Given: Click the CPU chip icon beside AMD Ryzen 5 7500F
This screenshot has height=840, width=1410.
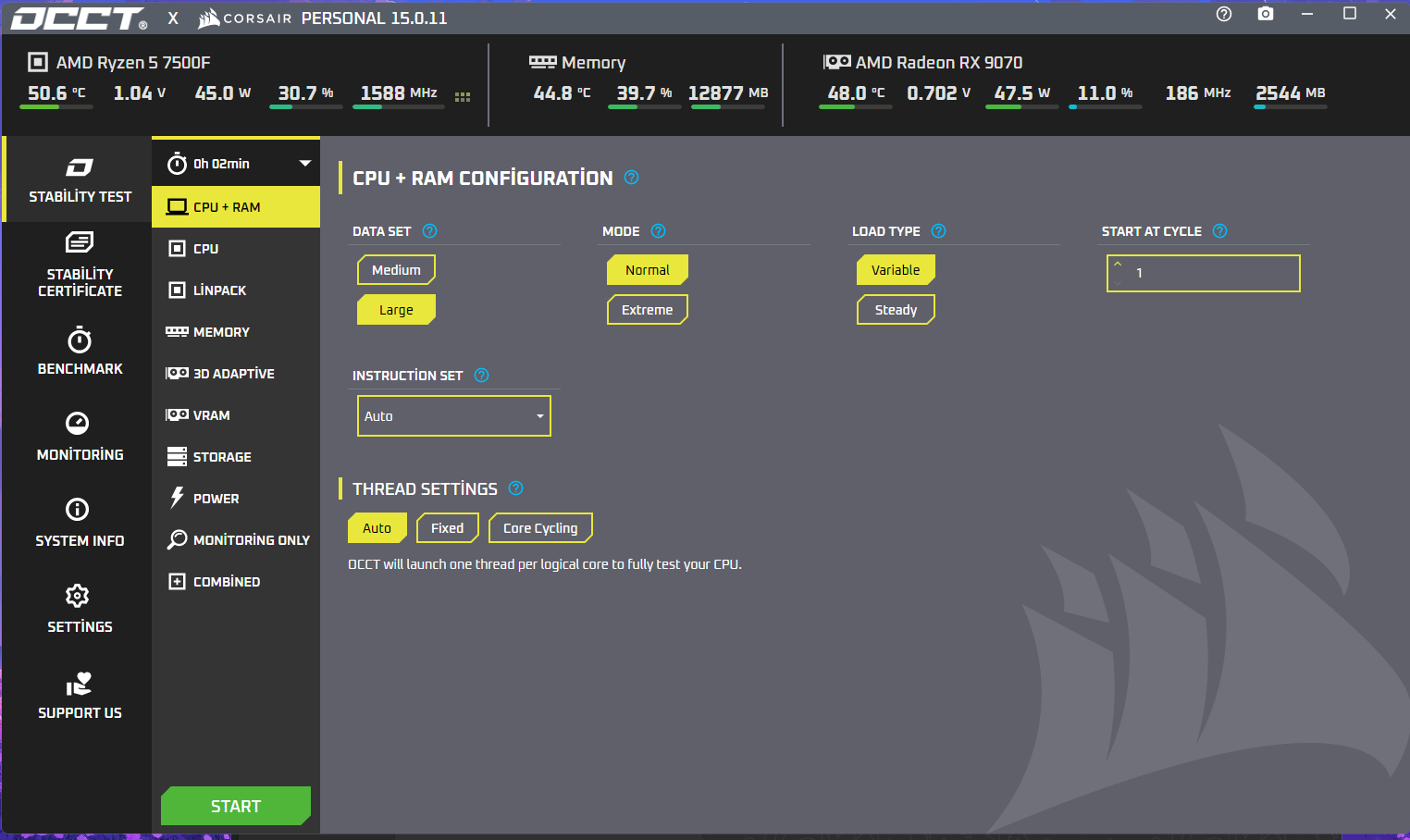Looking at the screenshot, I should pyautogui.click(x=38, y=62).
